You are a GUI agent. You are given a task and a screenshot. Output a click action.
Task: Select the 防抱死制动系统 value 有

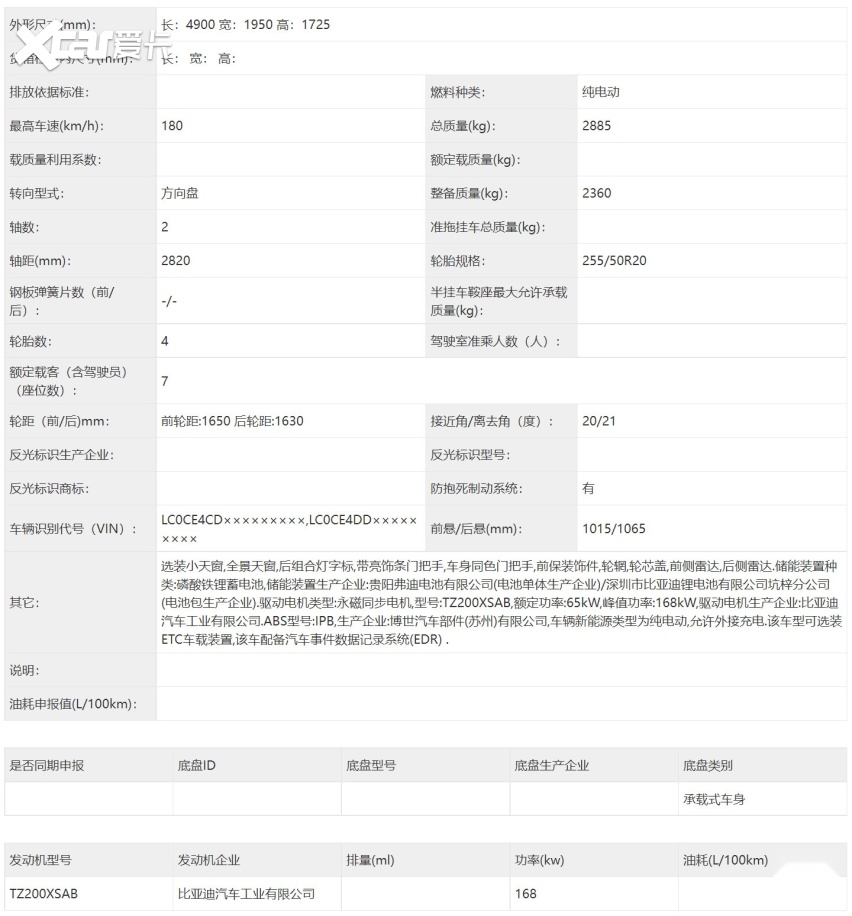(x=588, y=489)
